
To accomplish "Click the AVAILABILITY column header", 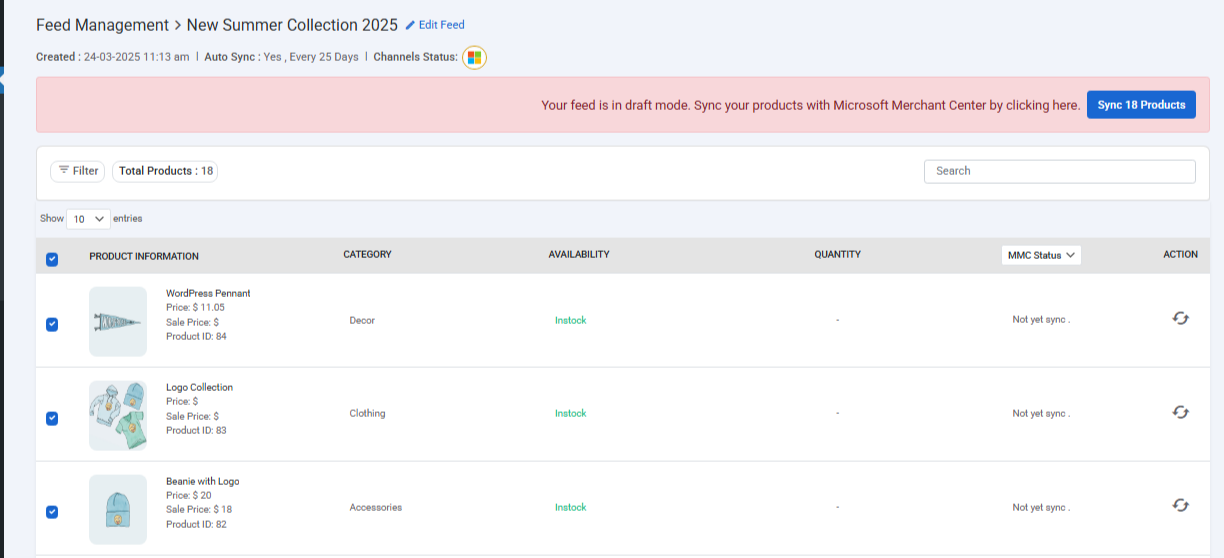I will pyautogui.click(x=579, y=254).
